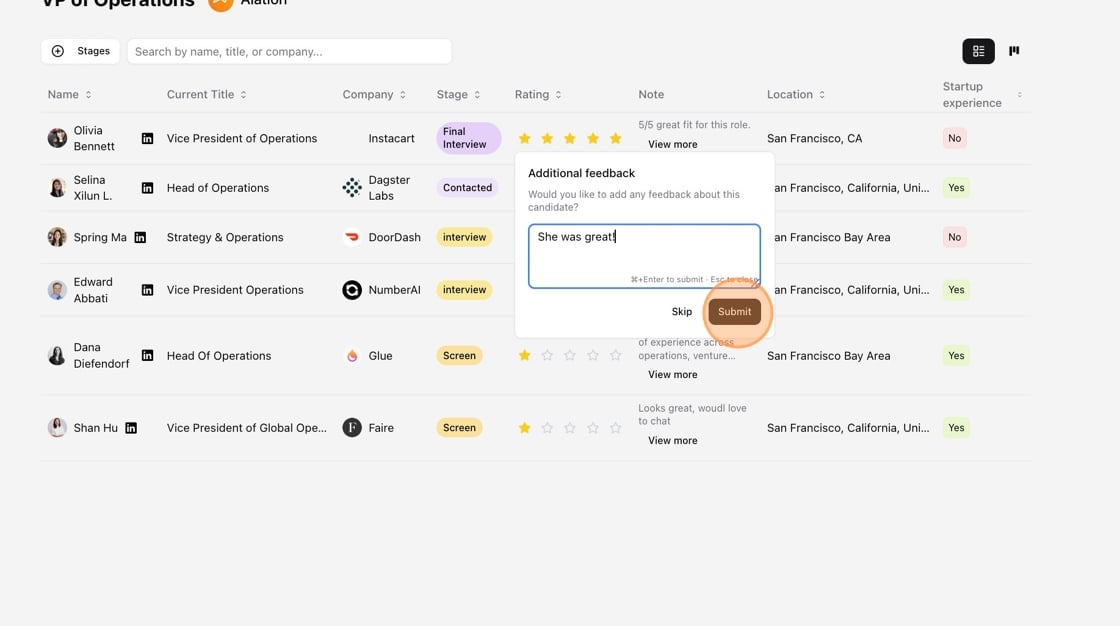Screen dimensions: 1120x626
Task: Open Selina's Contacted stage badge
Action: [467, 188]
